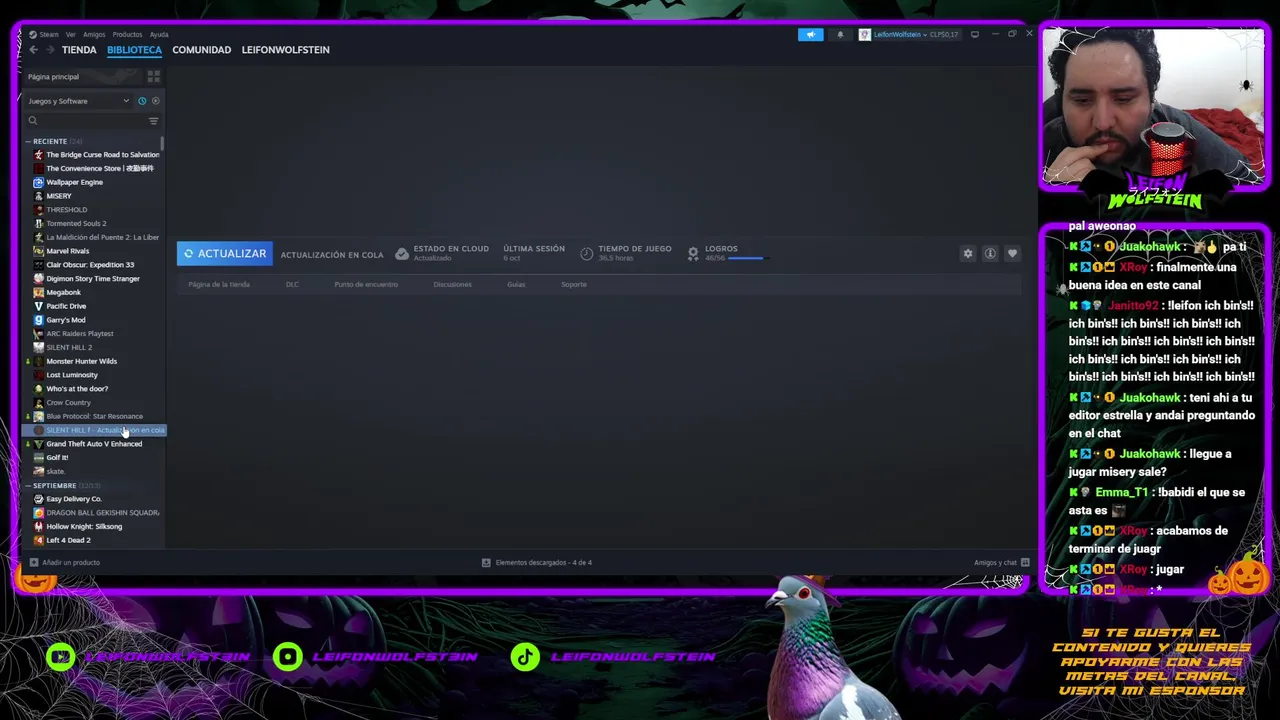Go forward with the right navigation arrow
Image resolution: width=1280 pixels, height=720 pixels.
(x=50, y=50)
